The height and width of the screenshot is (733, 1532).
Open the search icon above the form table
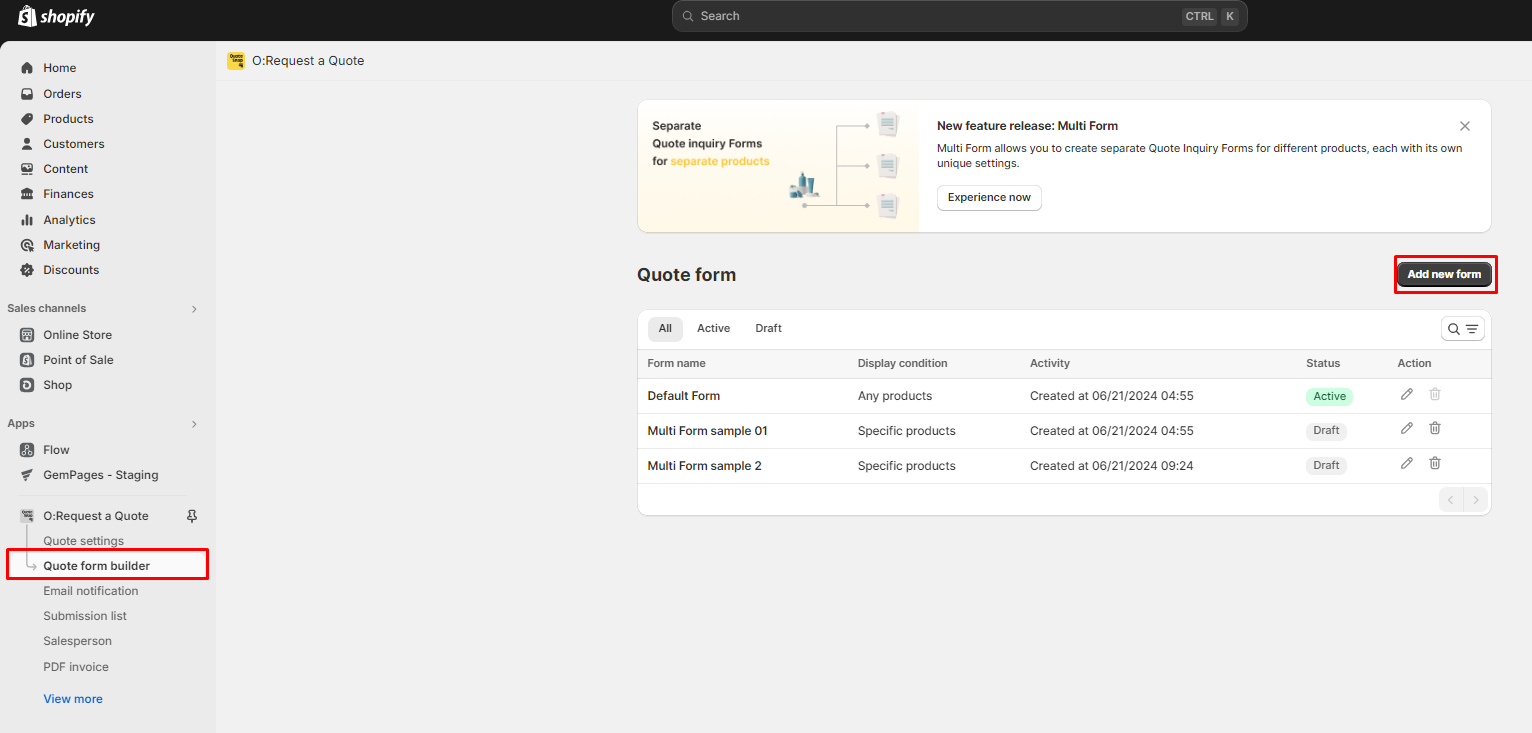point(1453,328)
